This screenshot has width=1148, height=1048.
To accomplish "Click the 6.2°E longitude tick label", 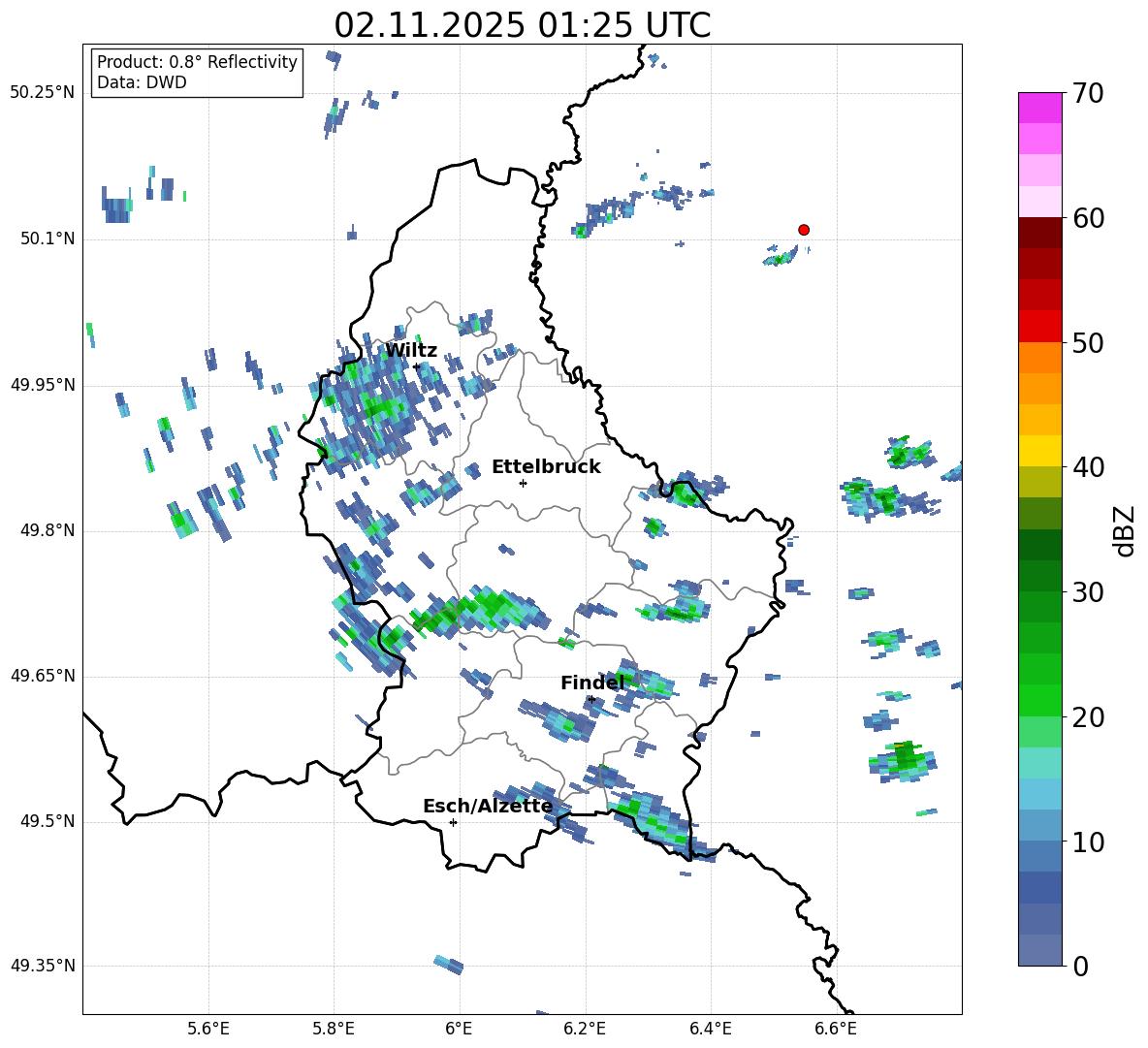I will [585, 1029].
